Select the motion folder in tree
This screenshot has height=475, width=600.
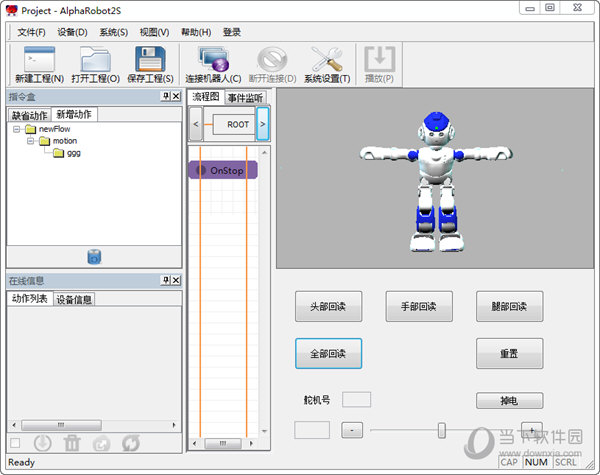[x=58, y=141]
